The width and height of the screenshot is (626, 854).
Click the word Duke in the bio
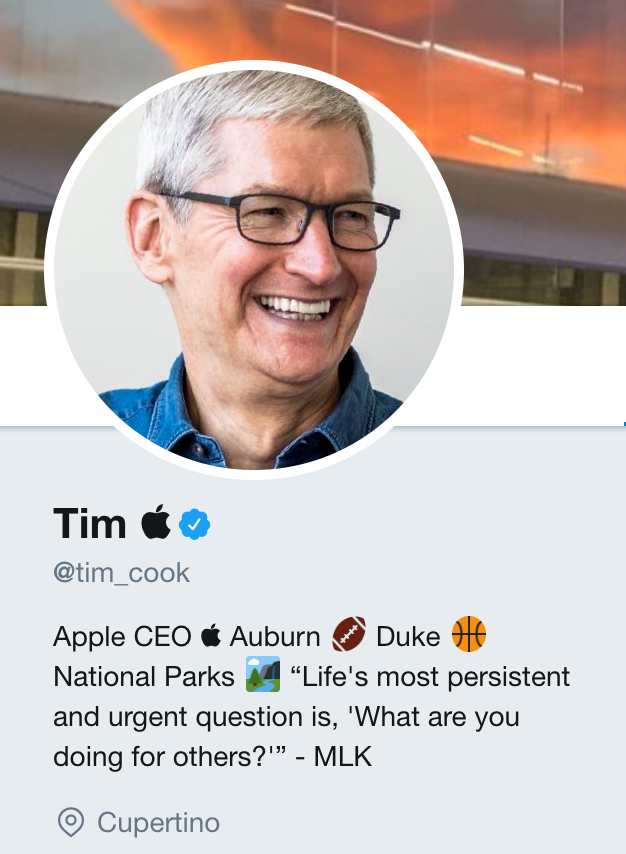coord(408,634)
